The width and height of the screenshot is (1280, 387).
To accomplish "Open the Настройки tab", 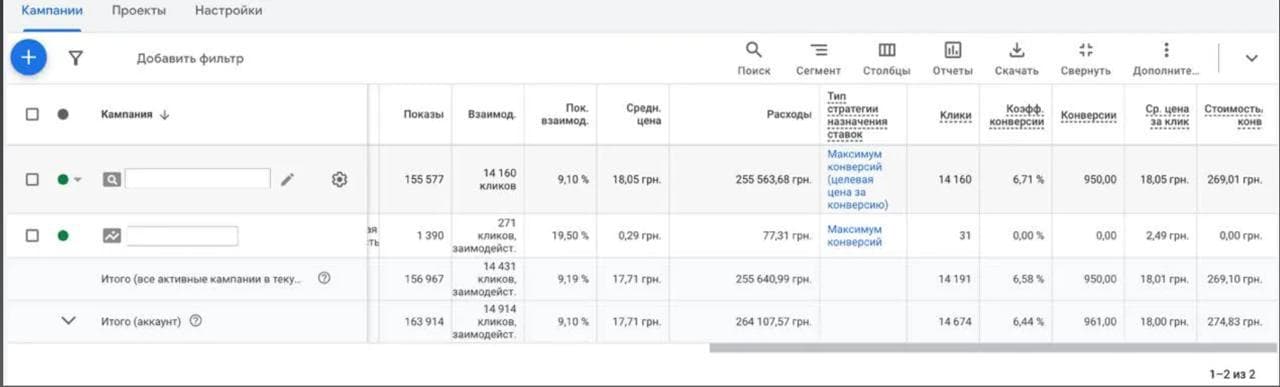I will (x=228, y=11).
